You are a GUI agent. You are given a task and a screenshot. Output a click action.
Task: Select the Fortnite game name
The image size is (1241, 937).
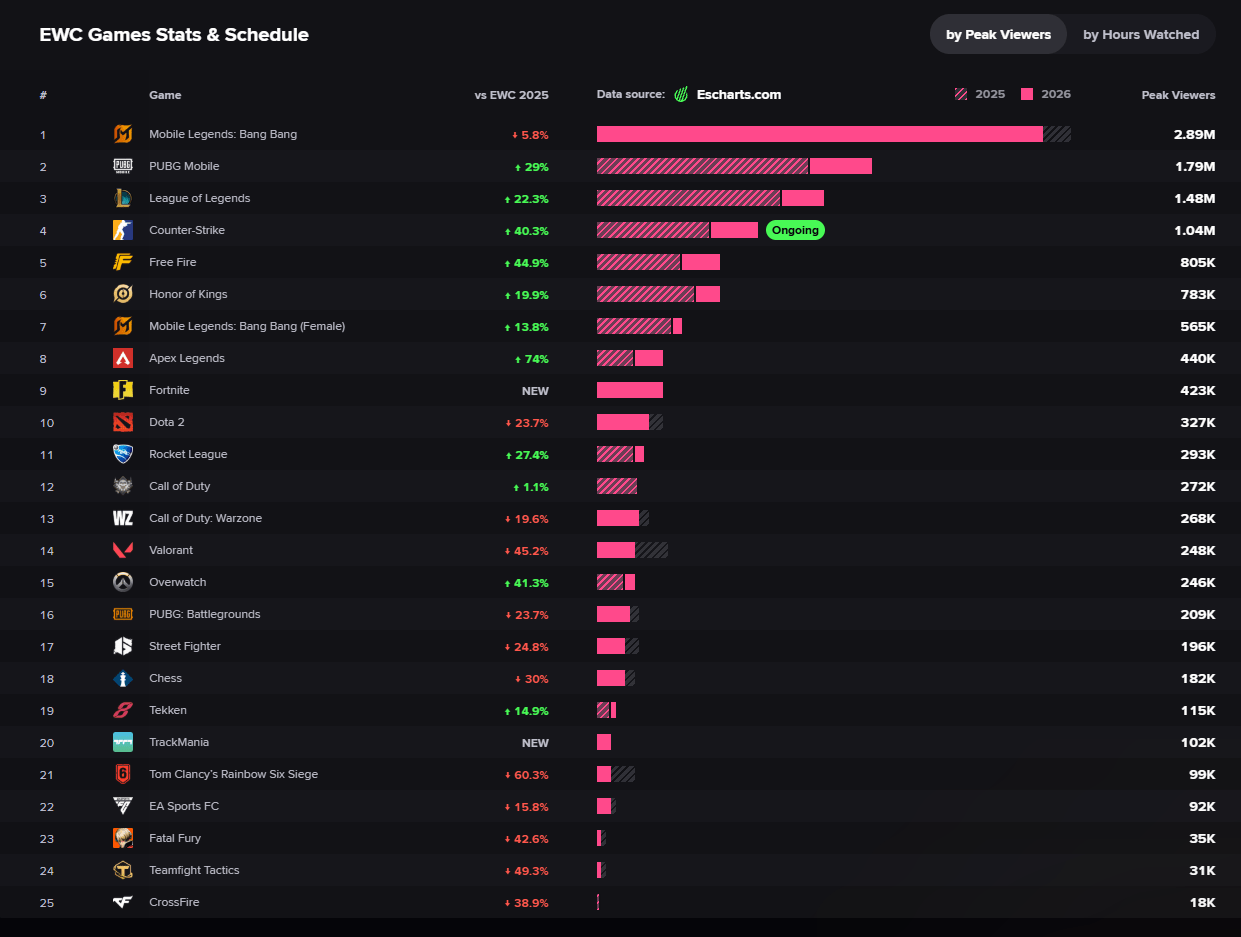point(169,390)
